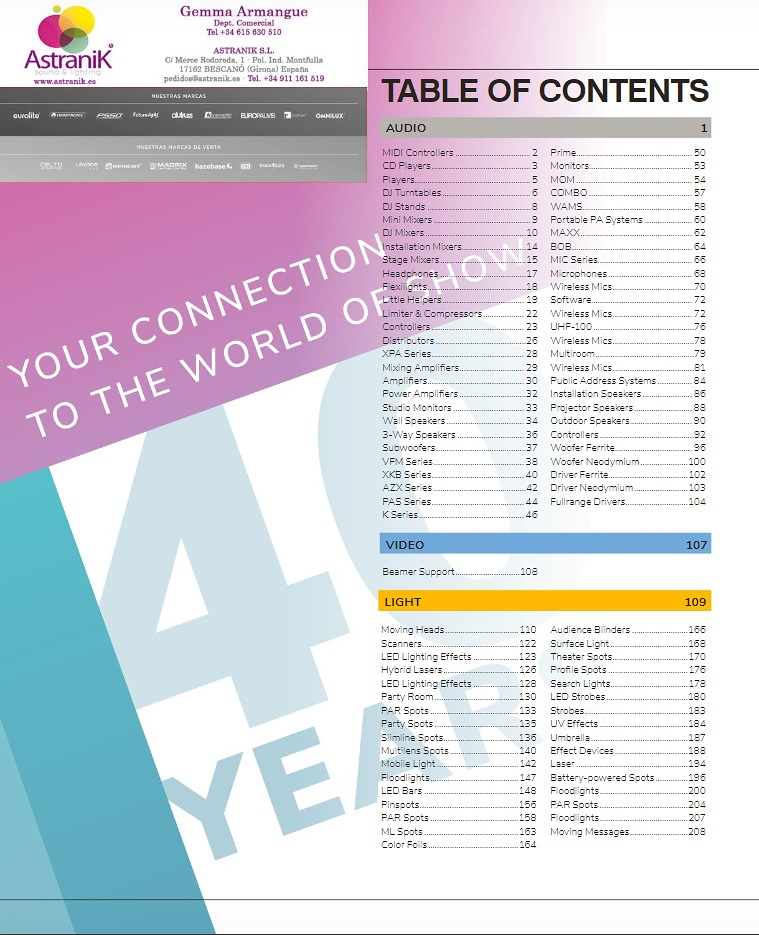This screenshot has width=759, height=935.
Task: Click the eurolite brand logo
Action: (26, 116)
